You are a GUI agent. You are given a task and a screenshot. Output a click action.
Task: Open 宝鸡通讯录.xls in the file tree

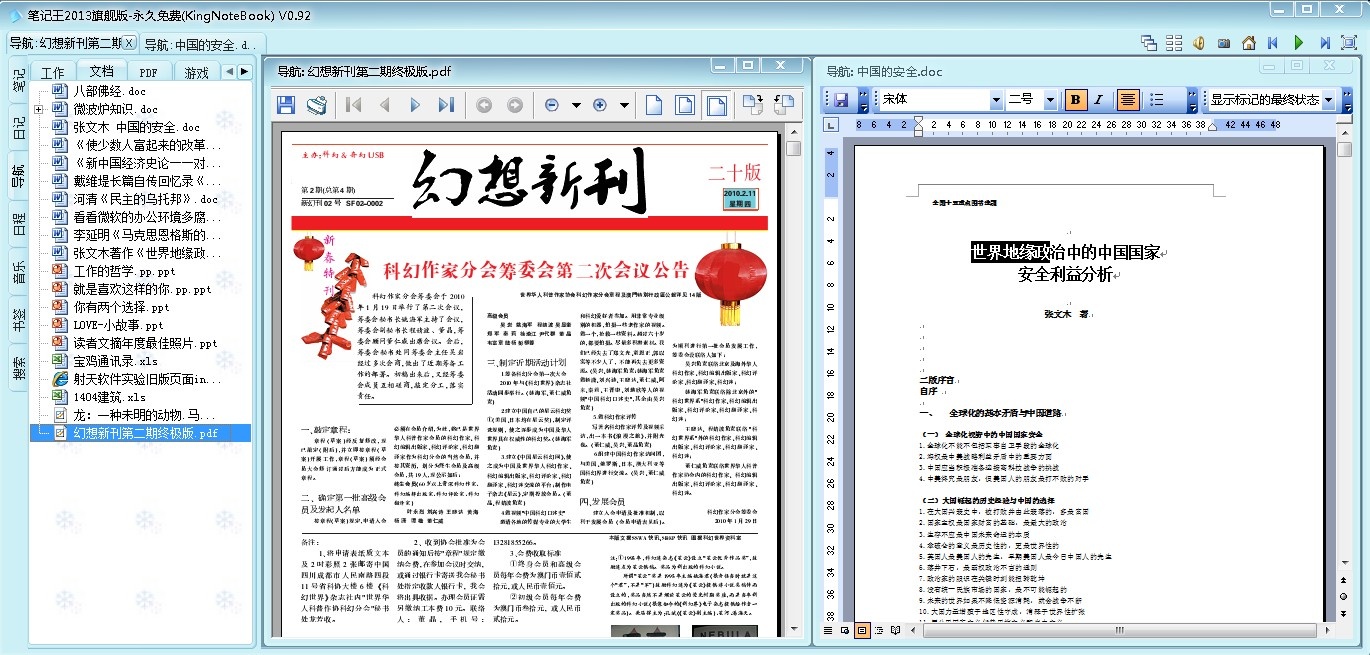point(115,361)
